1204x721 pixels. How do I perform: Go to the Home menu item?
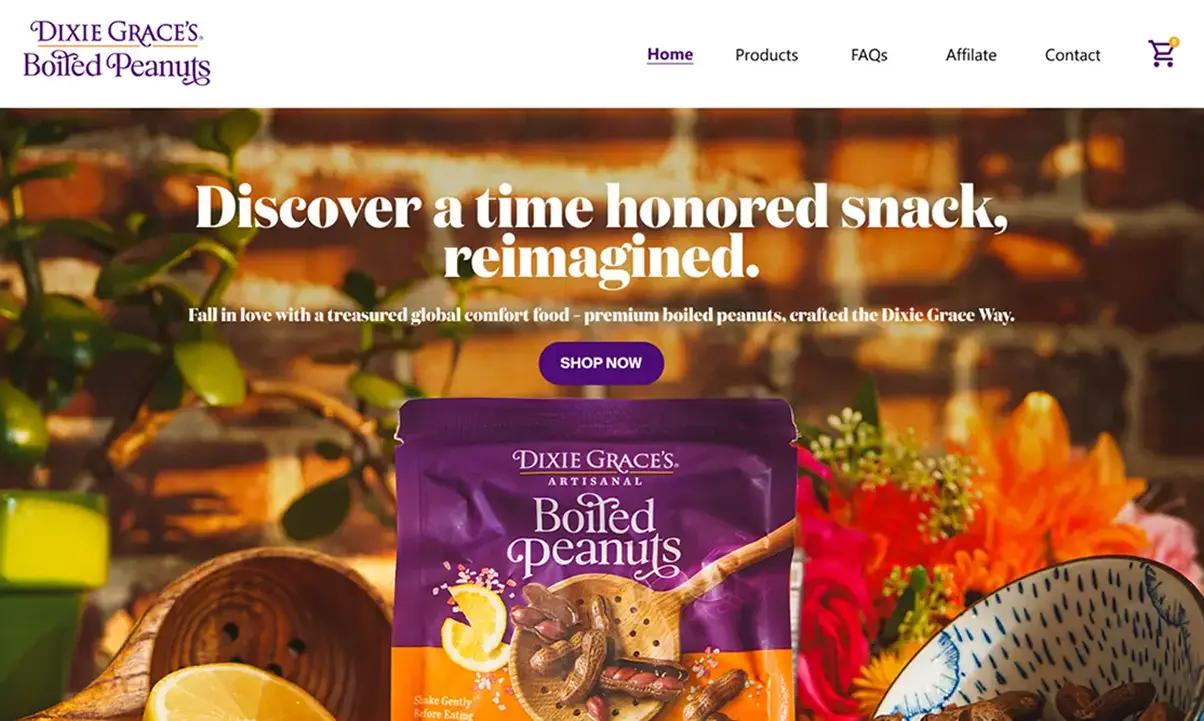click(x=670, y=55)
